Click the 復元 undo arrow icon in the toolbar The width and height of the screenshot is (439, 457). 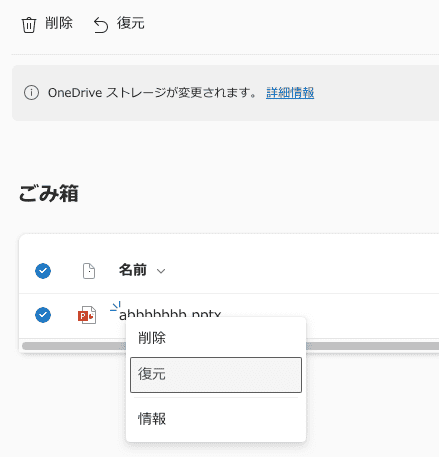[x=101, y=25]
